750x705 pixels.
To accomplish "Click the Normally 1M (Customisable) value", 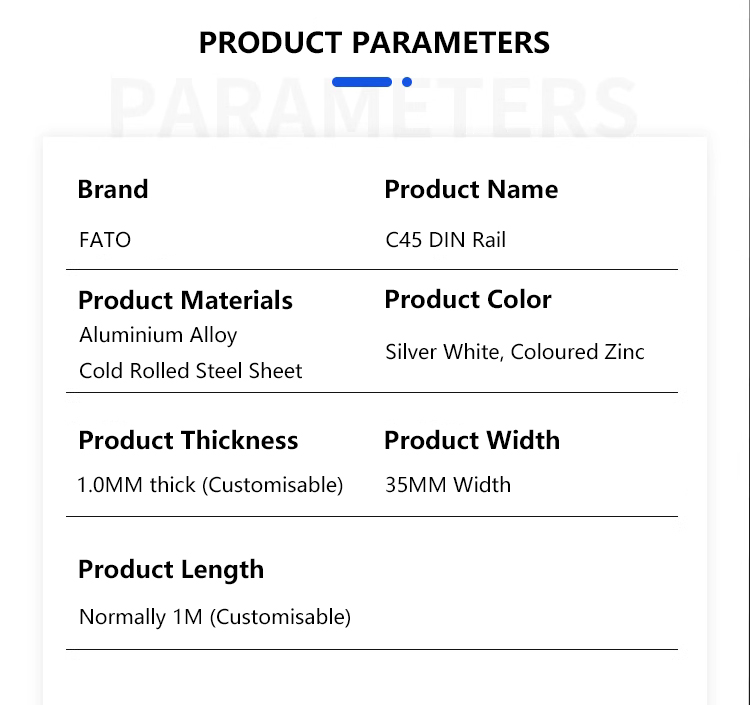I will pos(215,617).
